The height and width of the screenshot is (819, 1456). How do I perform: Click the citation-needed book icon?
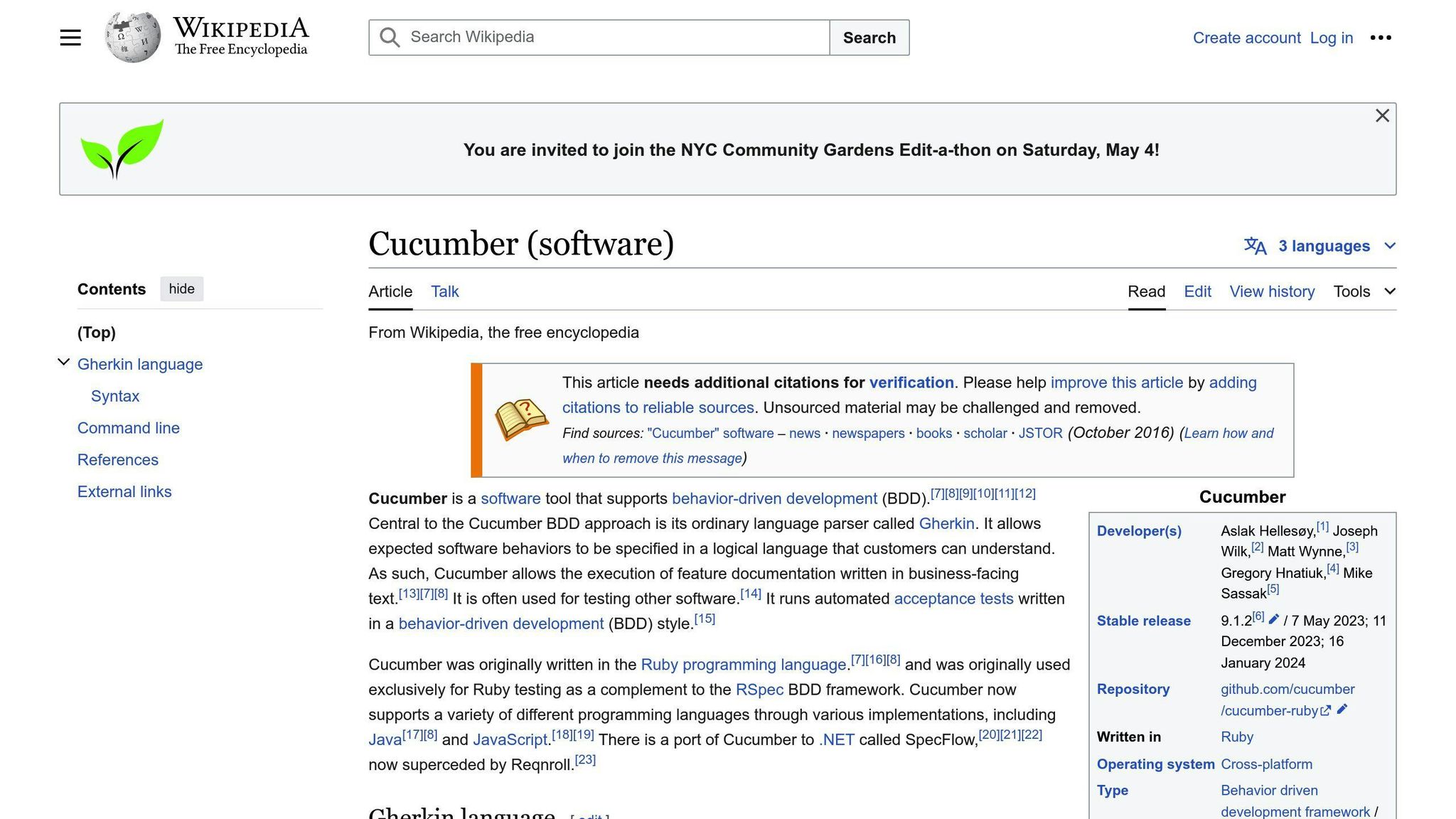521,419
